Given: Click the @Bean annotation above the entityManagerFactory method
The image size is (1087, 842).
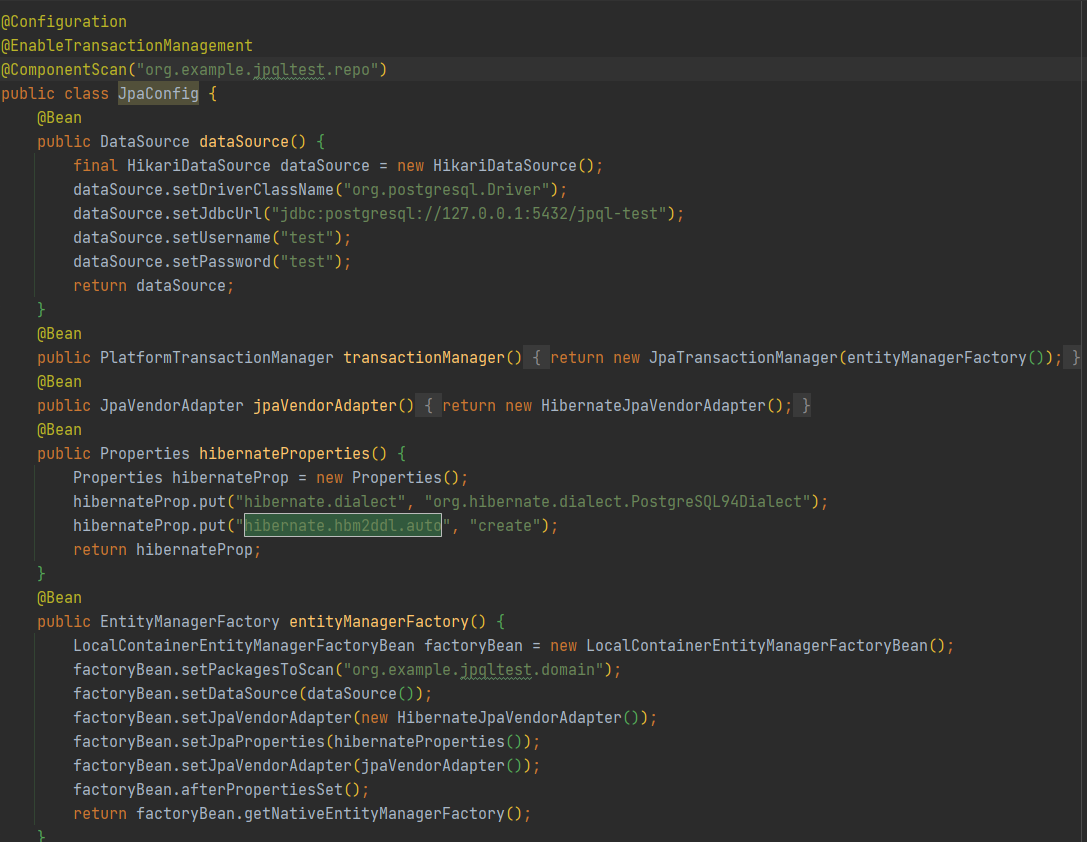Looking at the screenshot, I should coord(59,597).
